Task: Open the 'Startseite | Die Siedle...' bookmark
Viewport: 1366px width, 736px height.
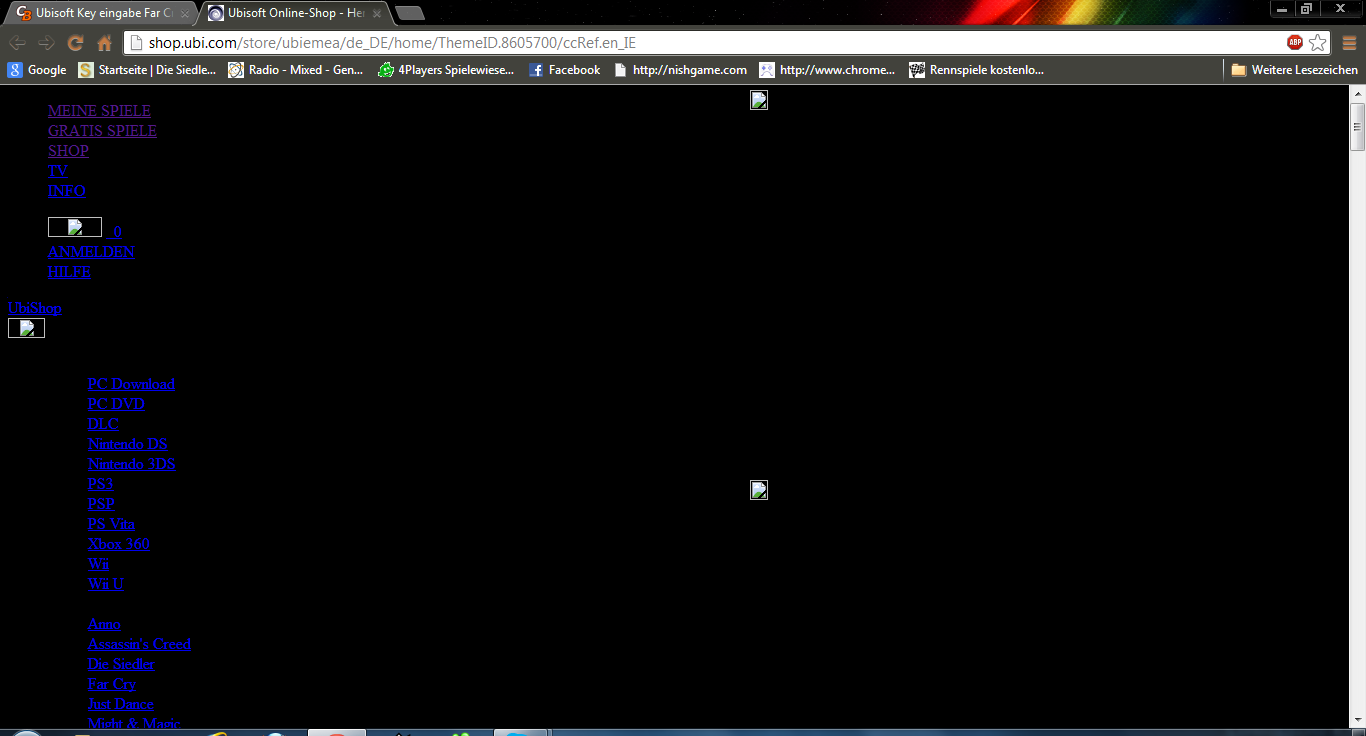Action: point(148,70)
